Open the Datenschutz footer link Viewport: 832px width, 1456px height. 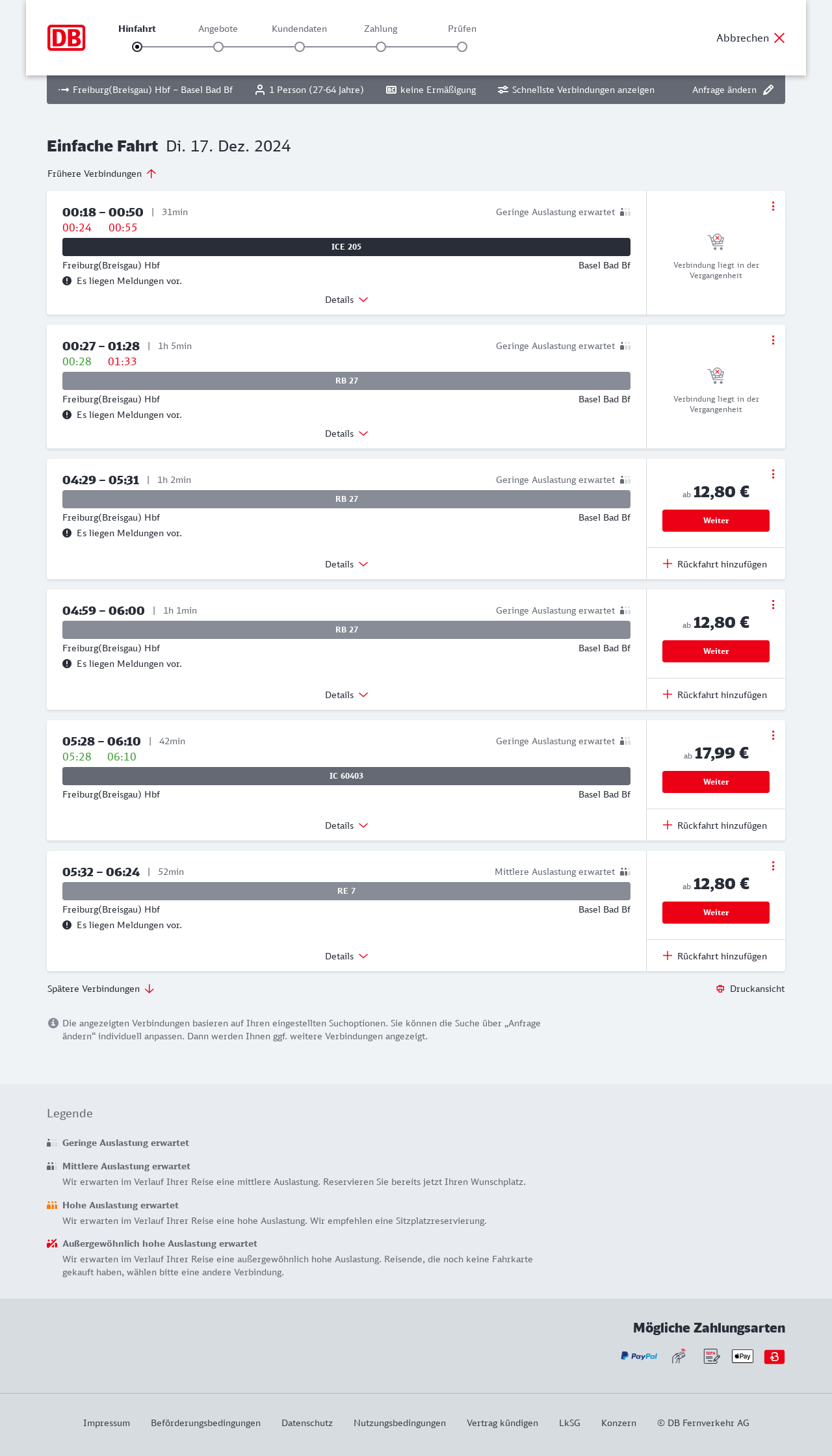point(307,1423)
